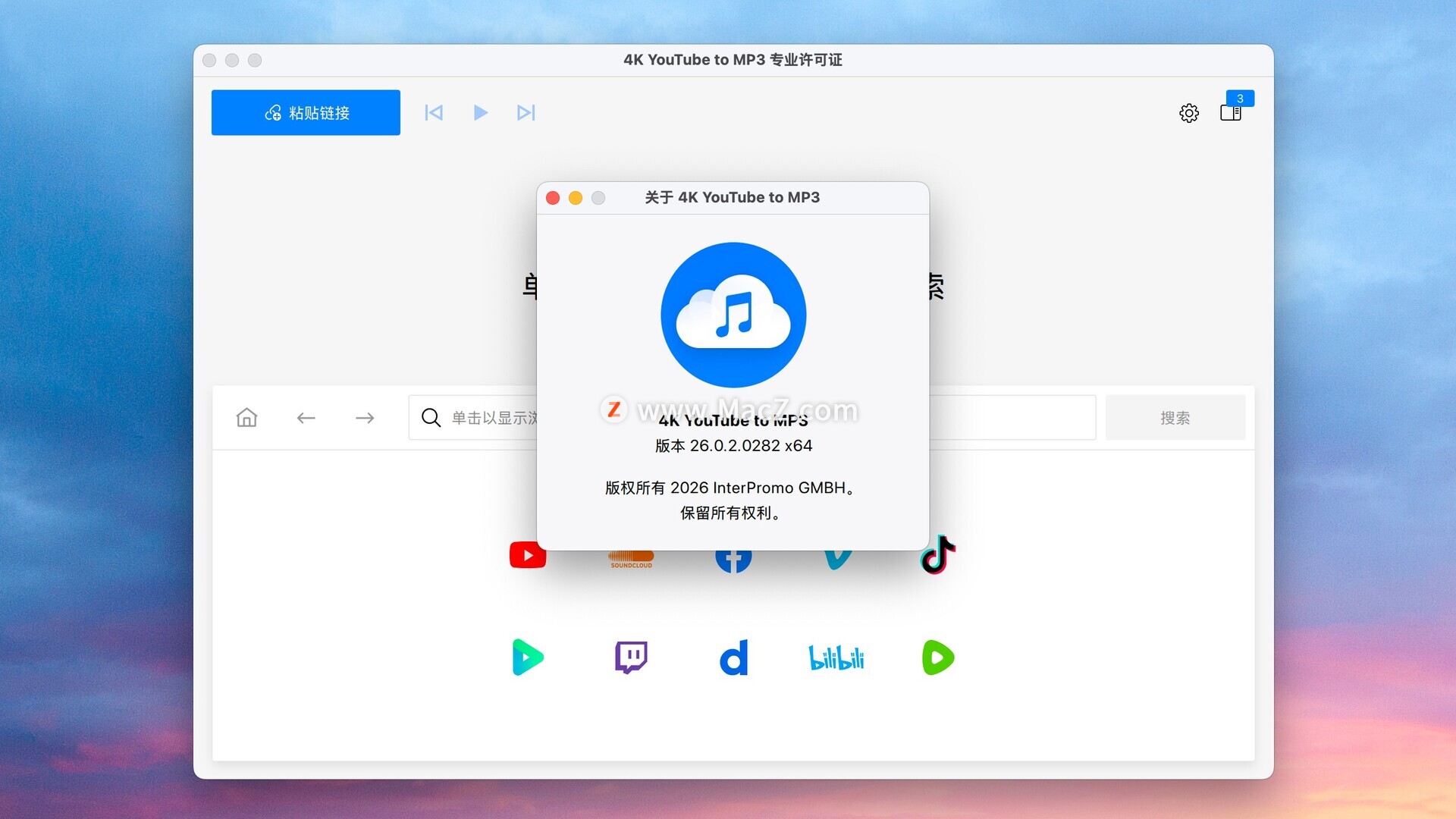Navigate forward with right arrow
This screenshot has height=819, width=1456.
point(365,418)
